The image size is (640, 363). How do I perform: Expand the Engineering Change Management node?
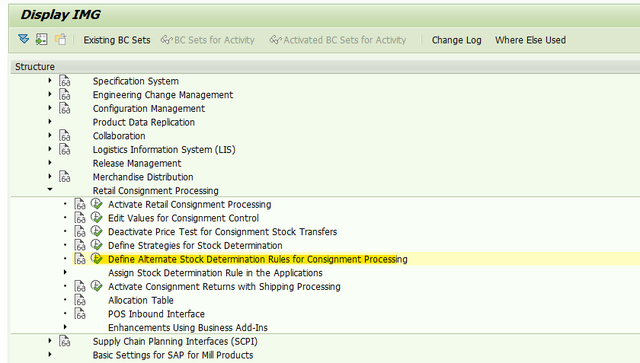point(50,94)
